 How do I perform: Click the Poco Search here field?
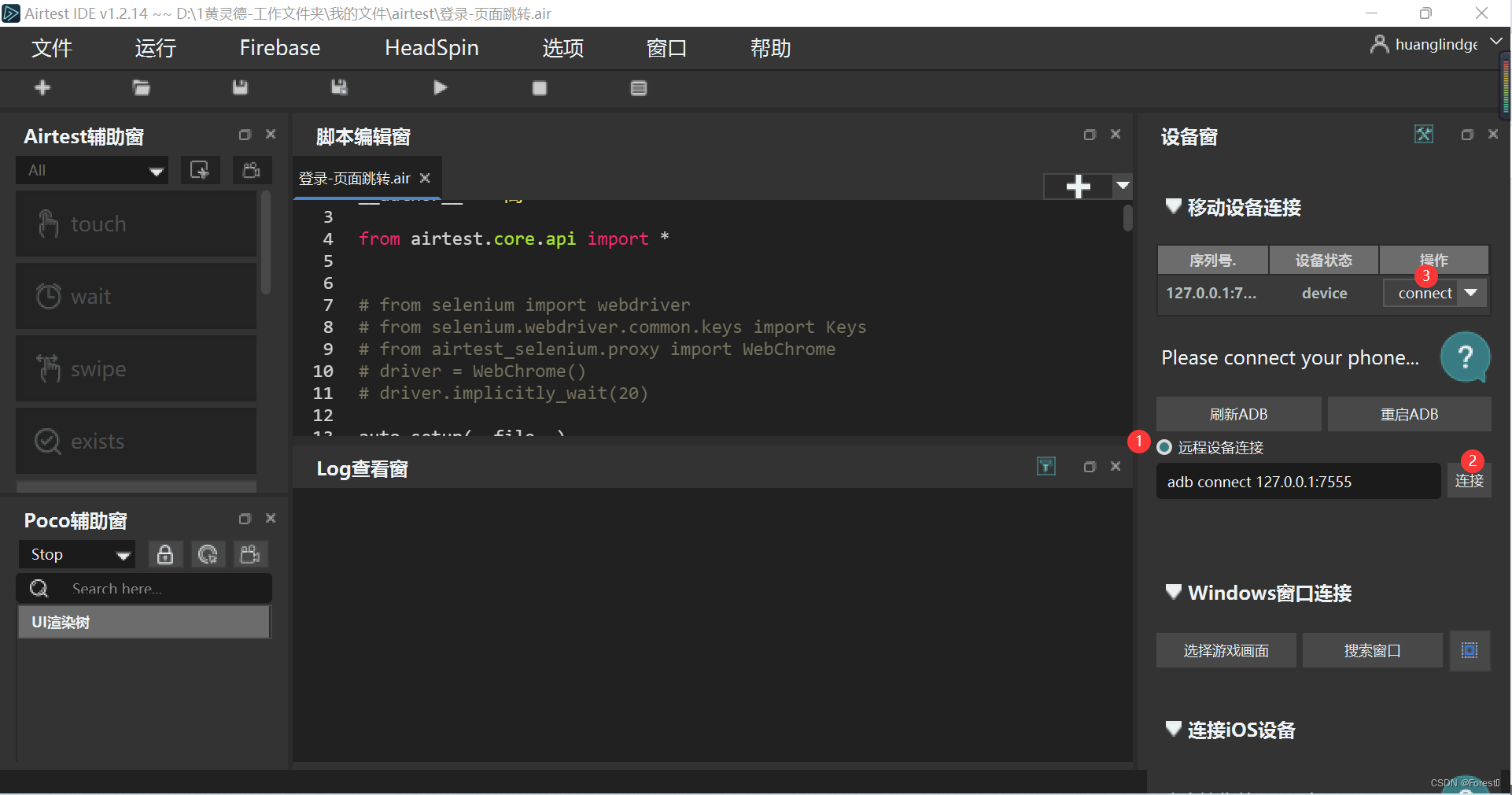click(x=144, y=588)
